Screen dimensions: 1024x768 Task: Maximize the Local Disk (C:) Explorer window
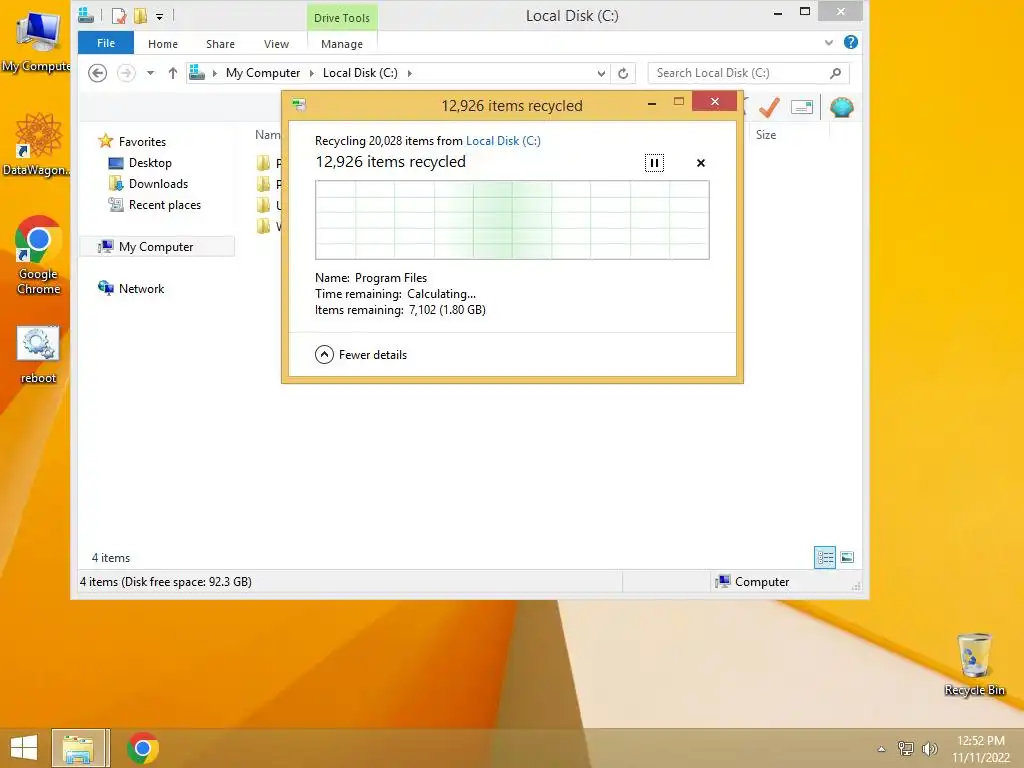pos(805,11)
